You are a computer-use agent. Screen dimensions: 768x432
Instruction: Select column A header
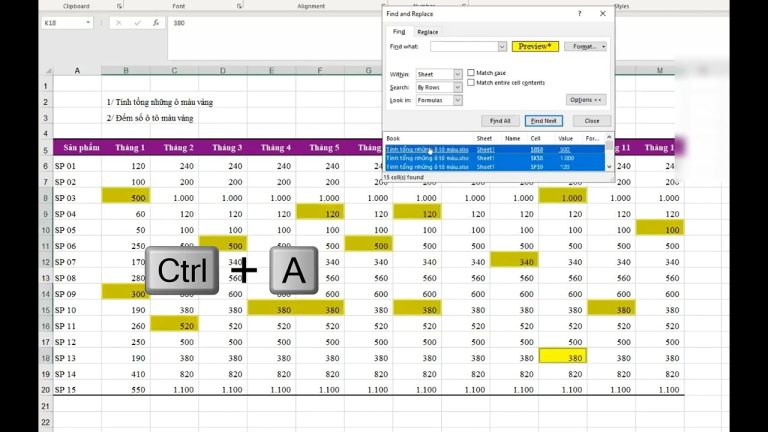click(77, 71)
